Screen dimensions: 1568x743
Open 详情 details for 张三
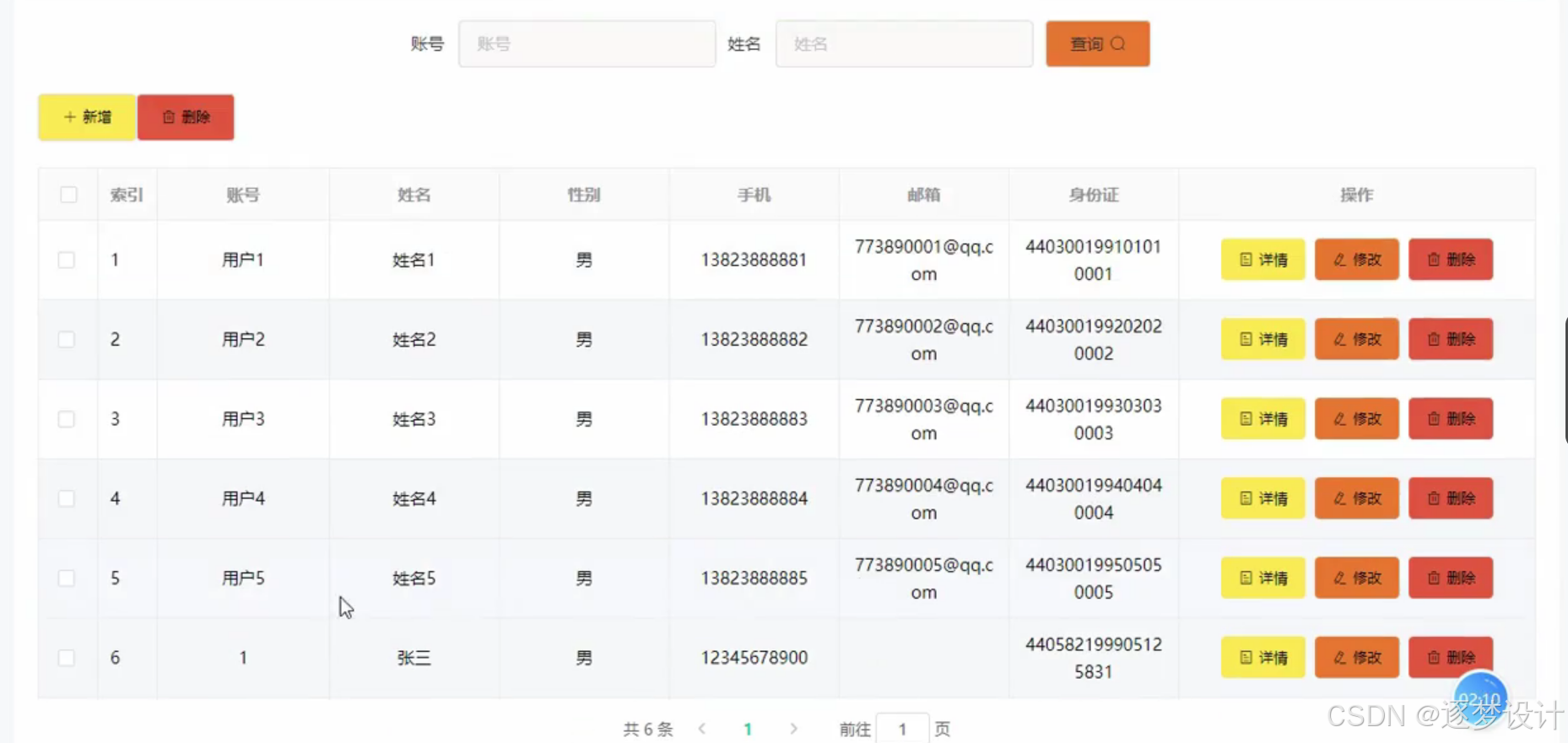1263,658
